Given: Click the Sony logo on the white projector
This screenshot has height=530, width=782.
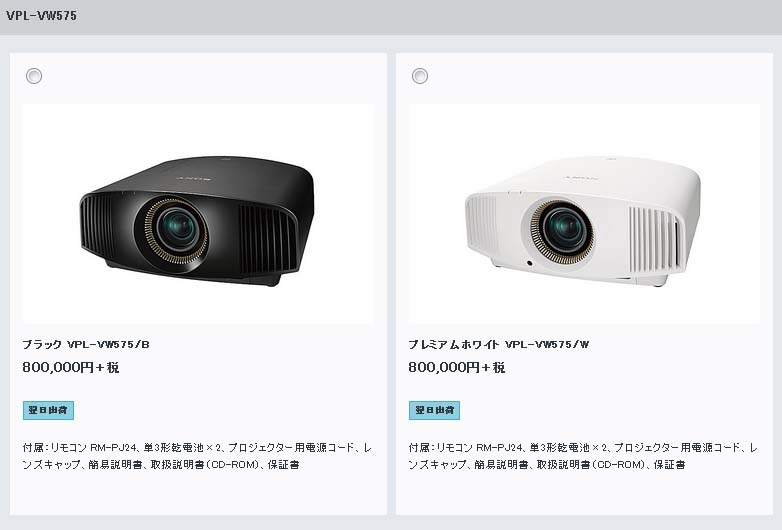Looking at the screenshot, I should [580, 177].
